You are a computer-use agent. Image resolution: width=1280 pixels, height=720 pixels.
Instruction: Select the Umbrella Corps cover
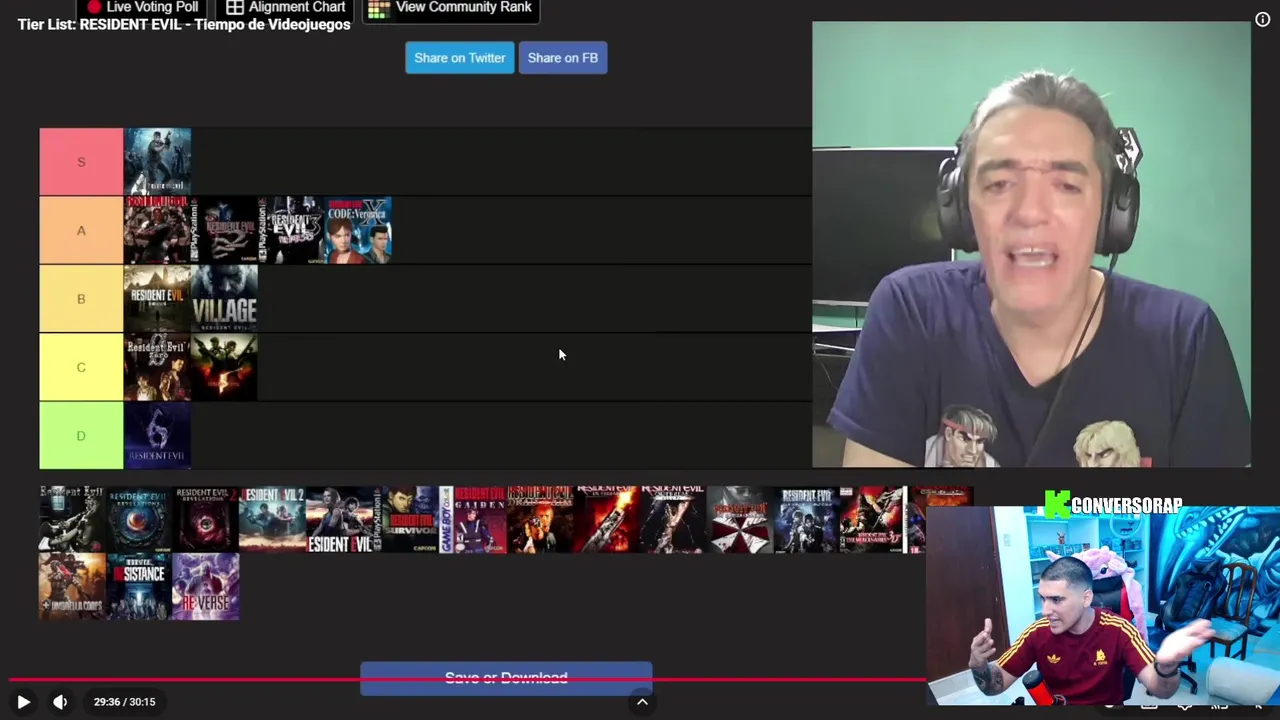tap(72, 586)
